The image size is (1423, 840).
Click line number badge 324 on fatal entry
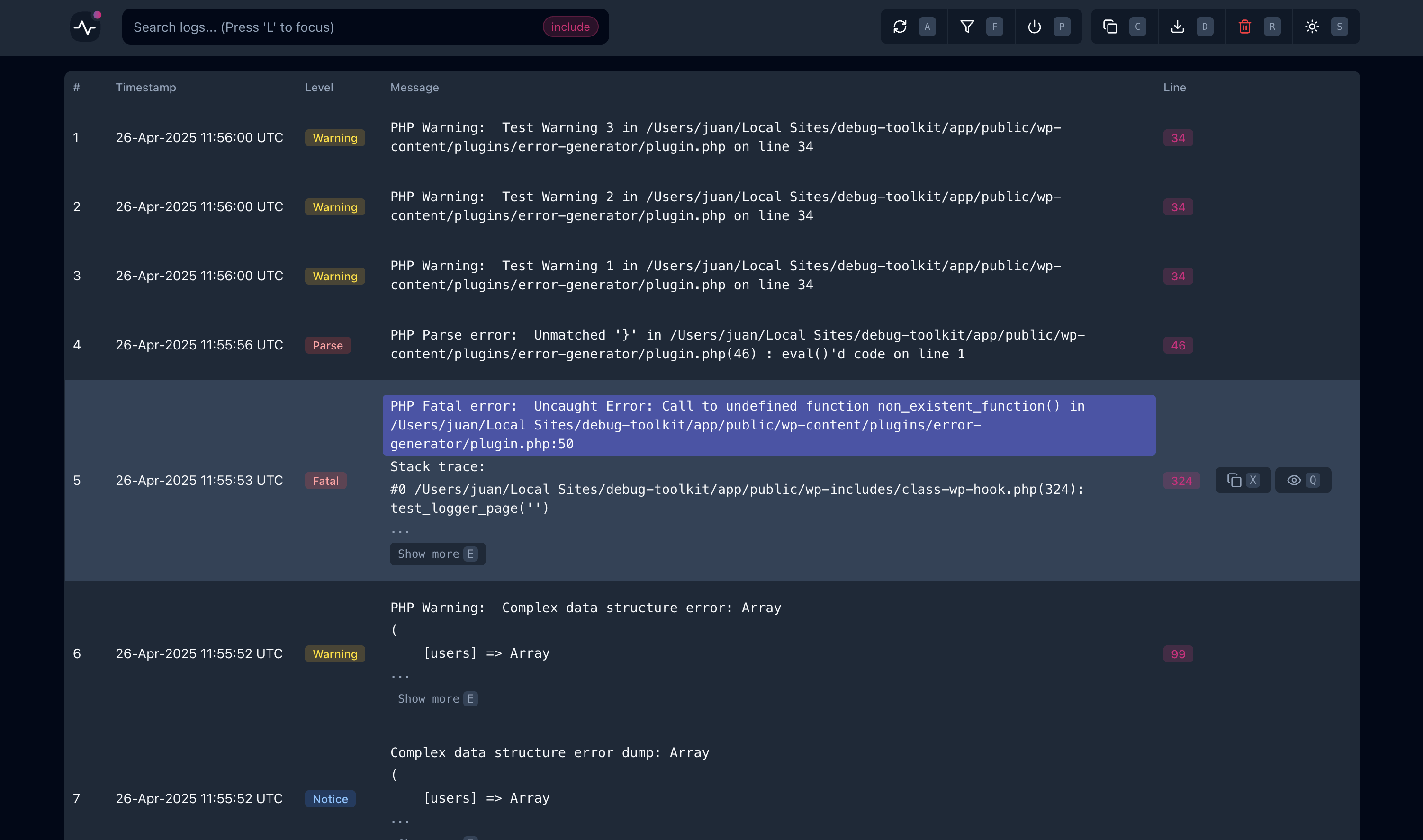[x=1180, y=480]
